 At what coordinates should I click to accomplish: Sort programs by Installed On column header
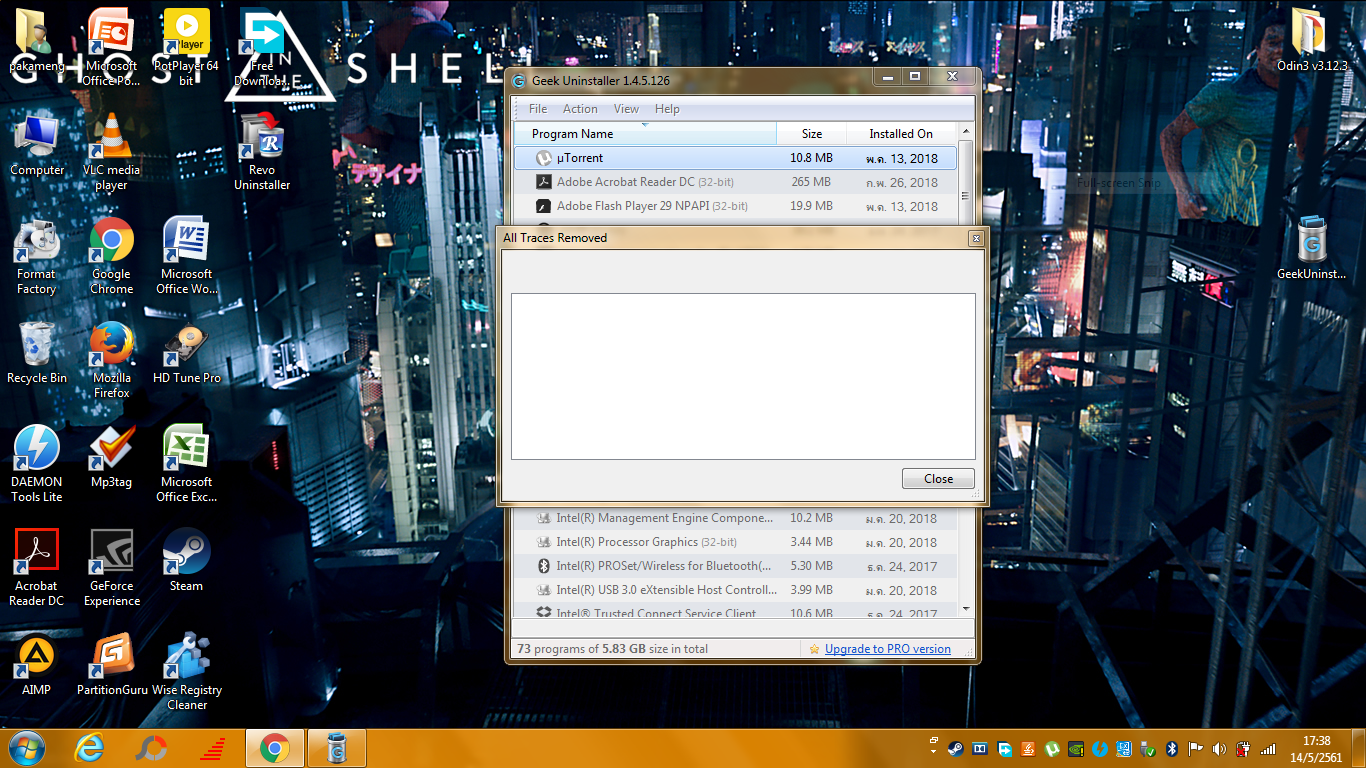click(x=901, y=134)
